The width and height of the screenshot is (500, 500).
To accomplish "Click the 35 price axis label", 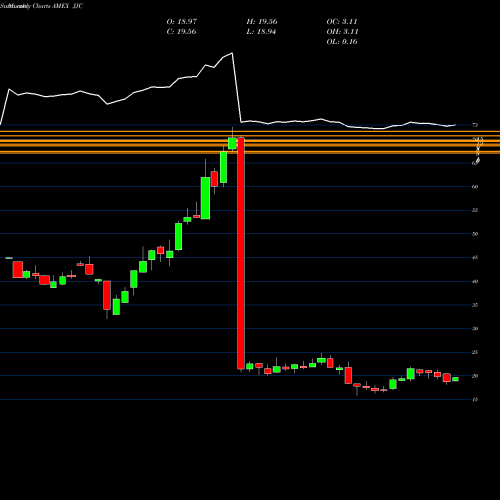I will tap(475, 305).
